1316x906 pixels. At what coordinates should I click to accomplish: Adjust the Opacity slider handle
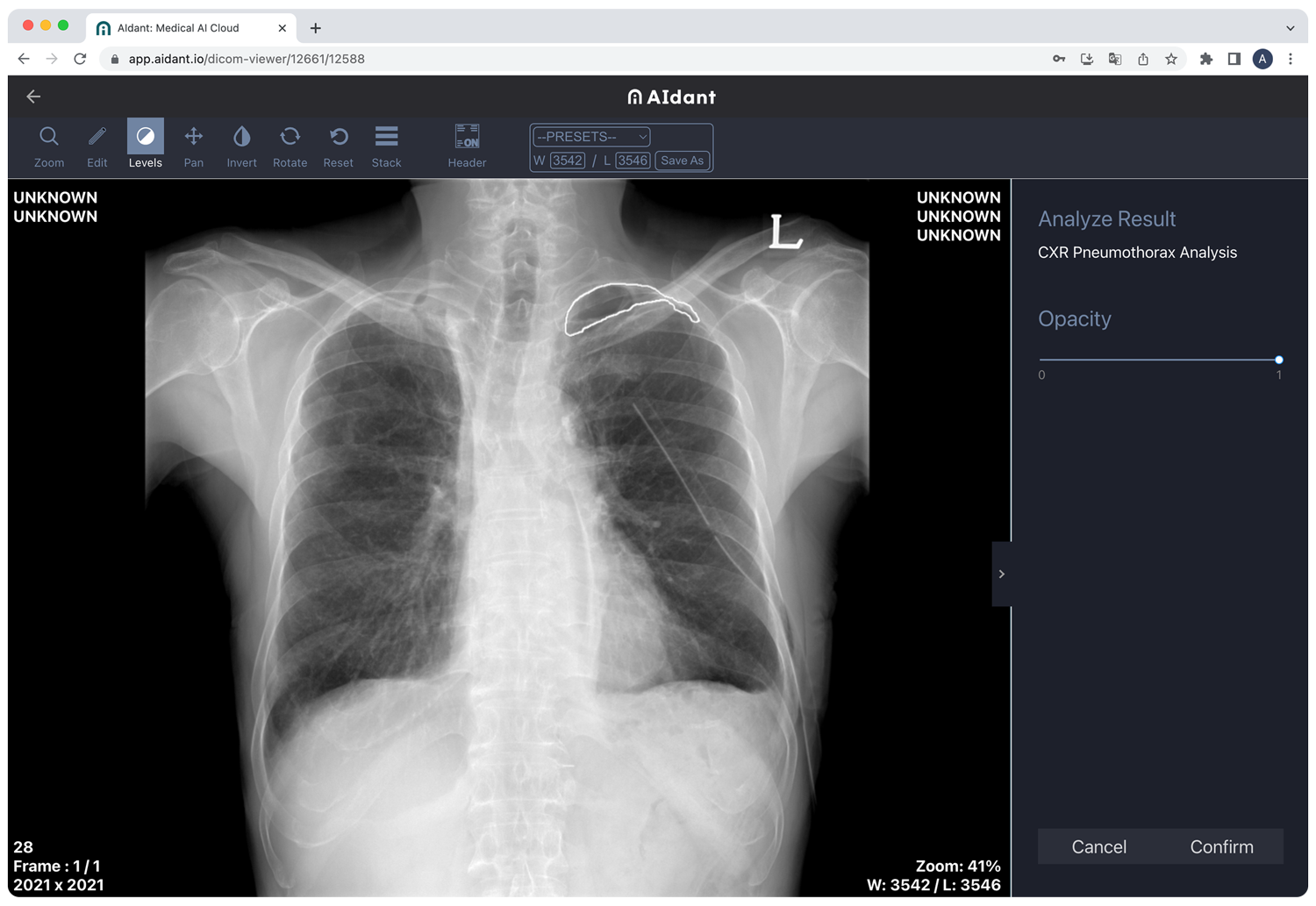click(1278, 360)
